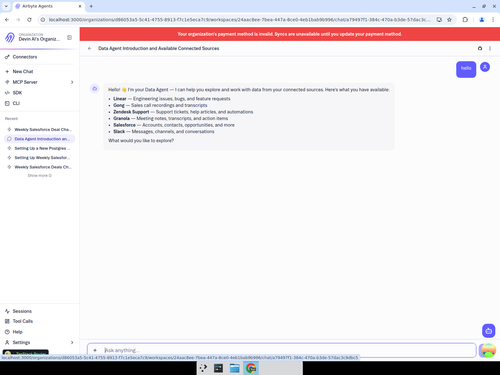Select the Airbyte Agents browser tab
This screenshot has width=500, height=375.
(48, 6)
